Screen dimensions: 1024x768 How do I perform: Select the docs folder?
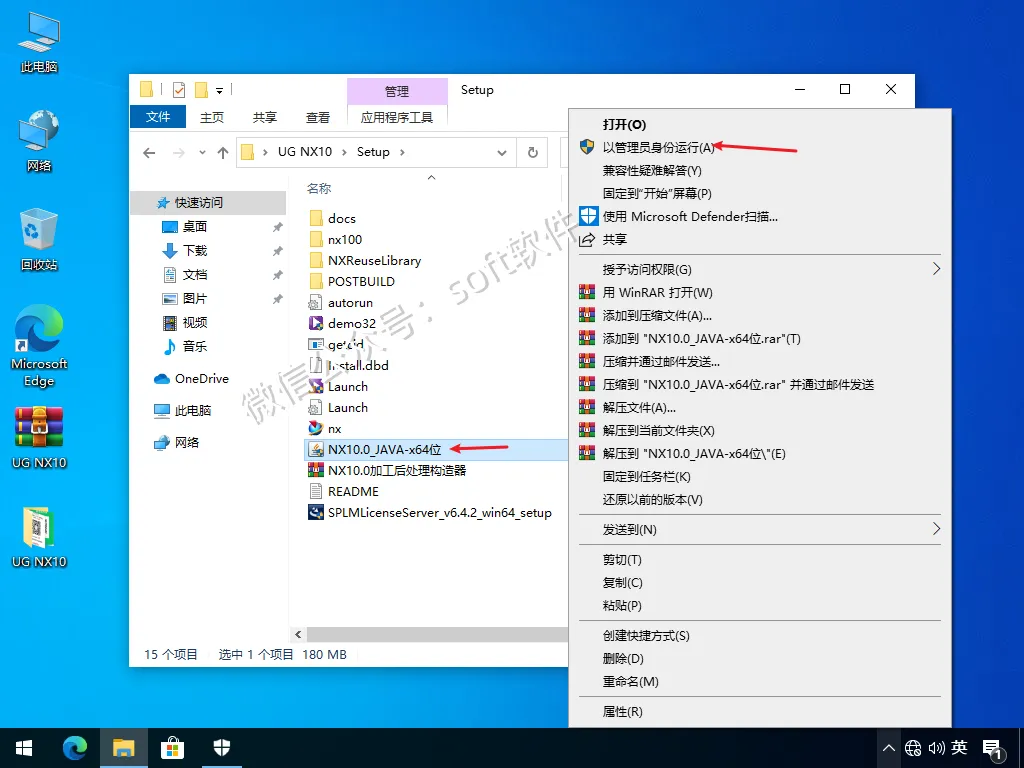point(342,218)
